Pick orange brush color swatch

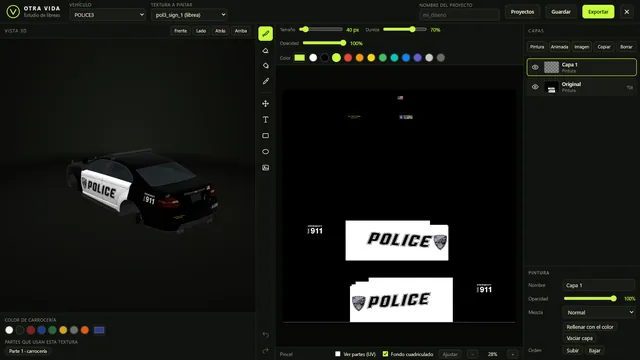(x=360, y=58)
